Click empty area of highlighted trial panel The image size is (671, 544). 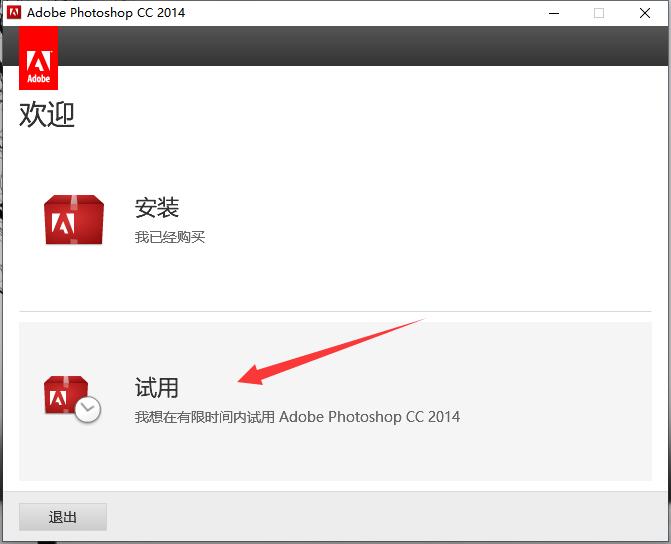pyautogui.click(x=540, y=450)
